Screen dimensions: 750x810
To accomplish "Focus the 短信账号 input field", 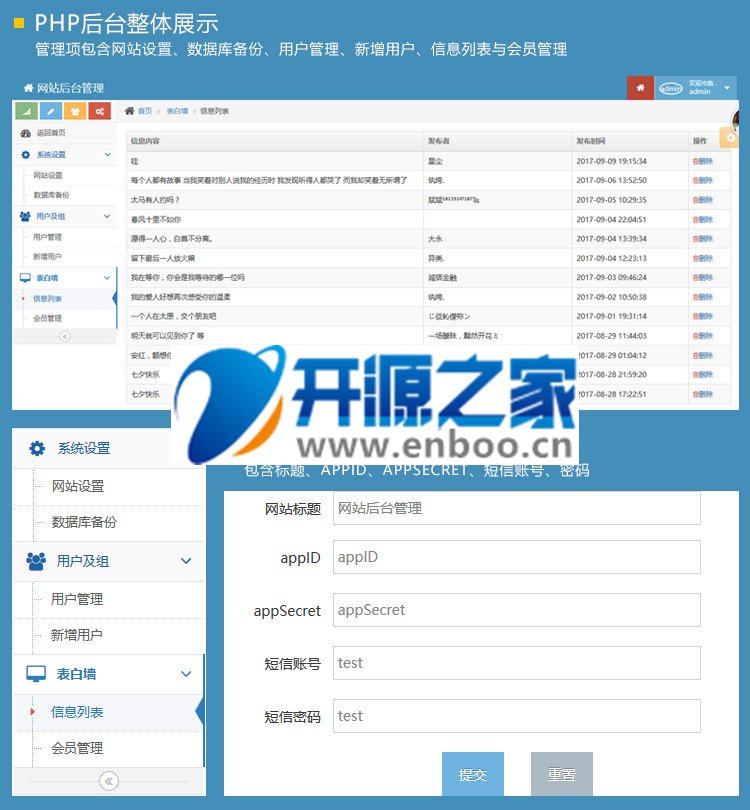I will pos(517,663).
